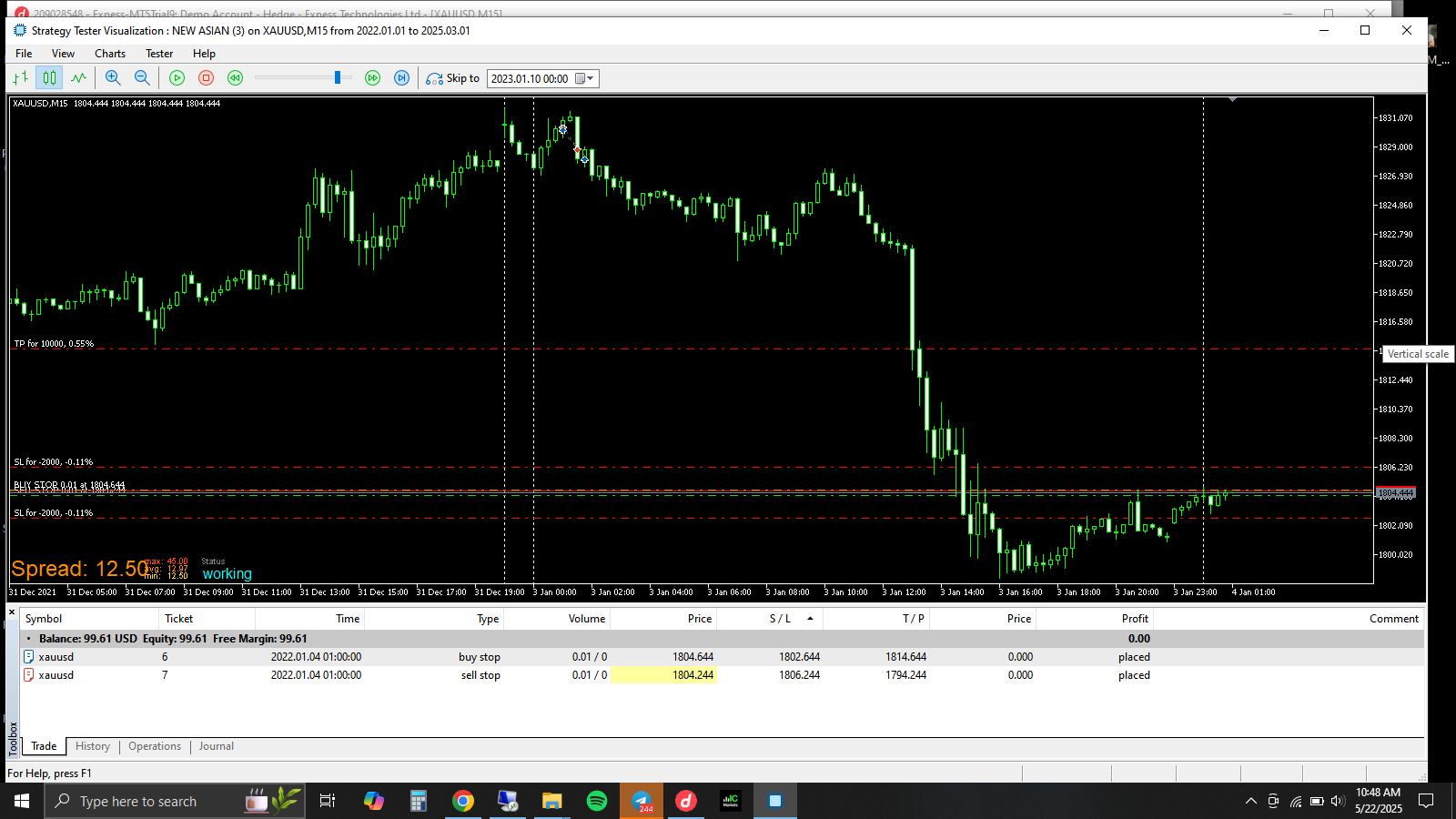
Task: Open the Charts menu
Action: coord(110,54)
